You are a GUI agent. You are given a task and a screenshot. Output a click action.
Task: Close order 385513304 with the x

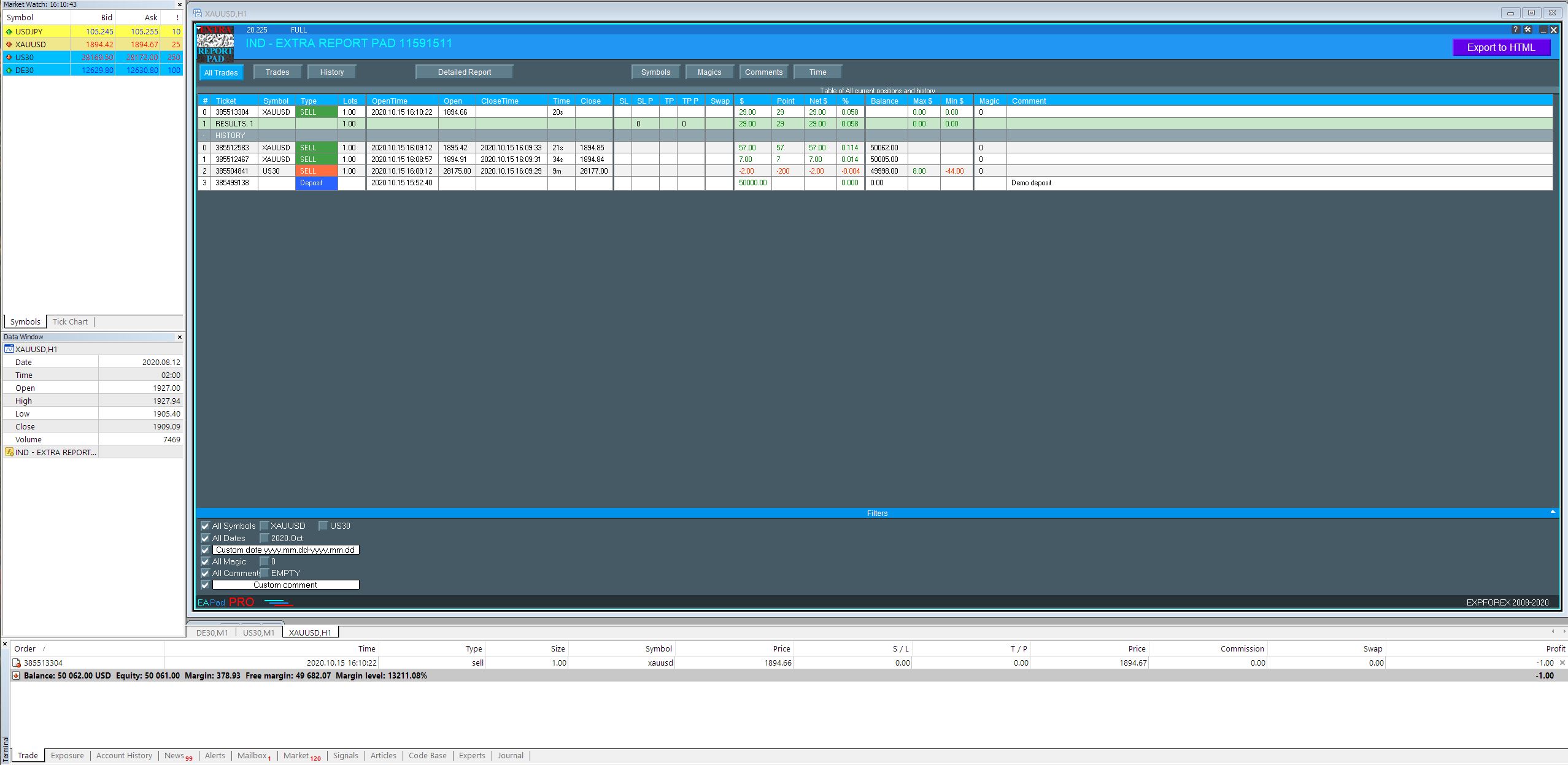[1562, 663]
